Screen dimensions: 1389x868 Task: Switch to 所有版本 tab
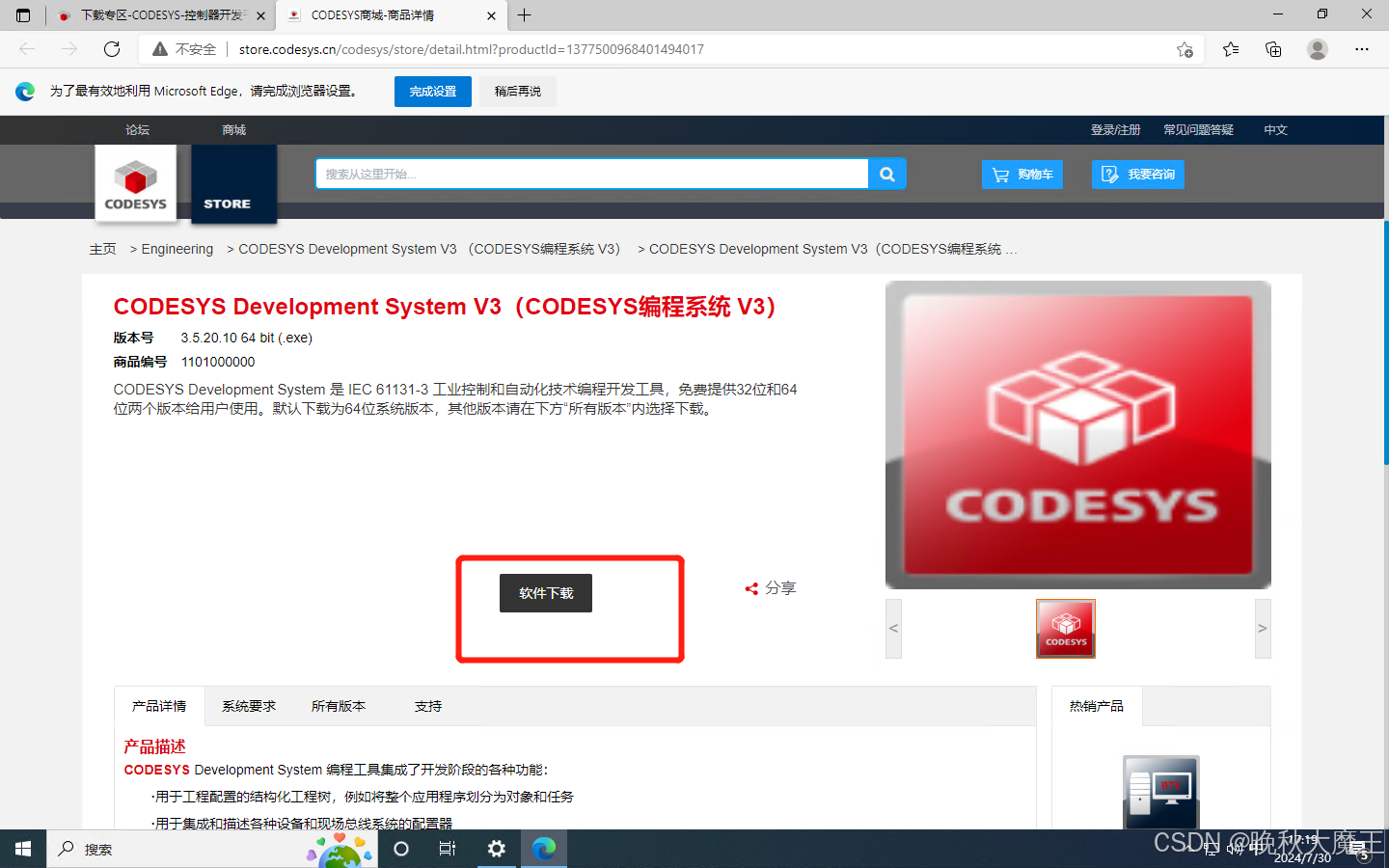click(x=339, y=706)
